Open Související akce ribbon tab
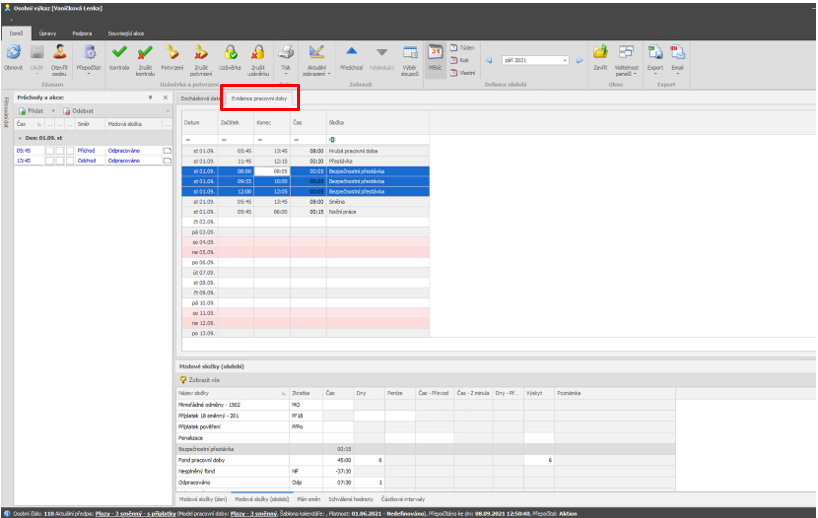 tap(126, 33)
